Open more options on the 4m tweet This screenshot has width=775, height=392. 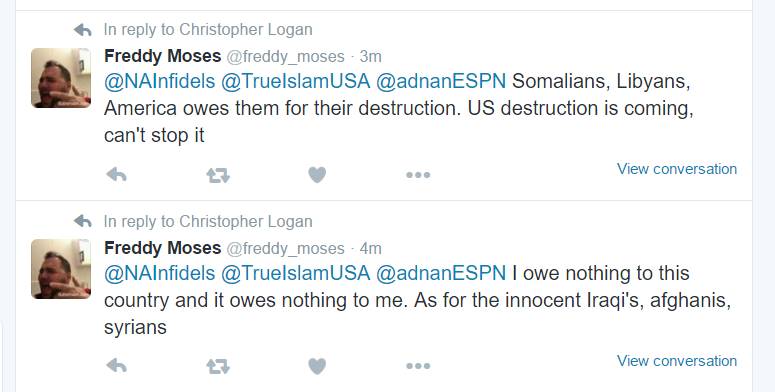[418, 367]
